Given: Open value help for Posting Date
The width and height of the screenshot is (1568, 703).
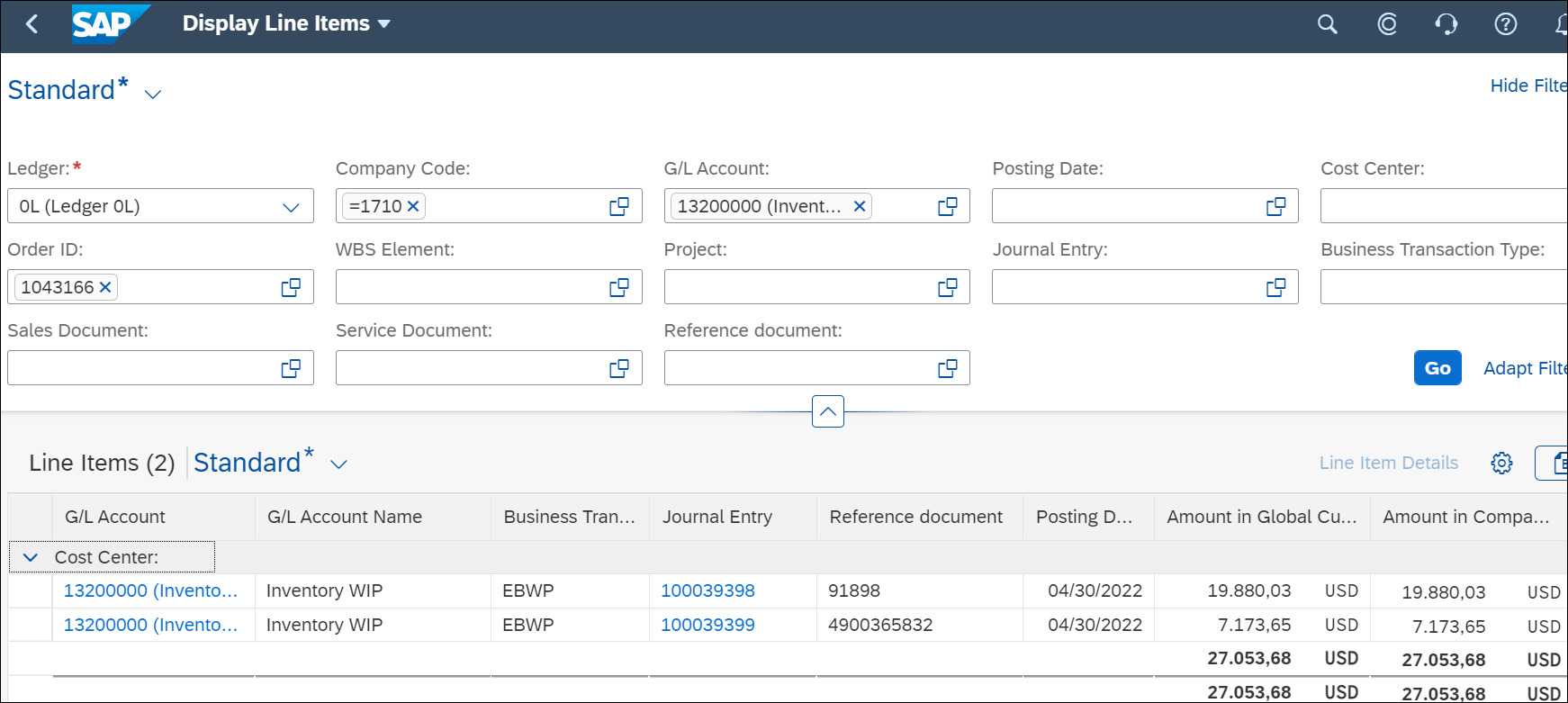Looking at the screenshot, I should click(x=1275, y=206).
